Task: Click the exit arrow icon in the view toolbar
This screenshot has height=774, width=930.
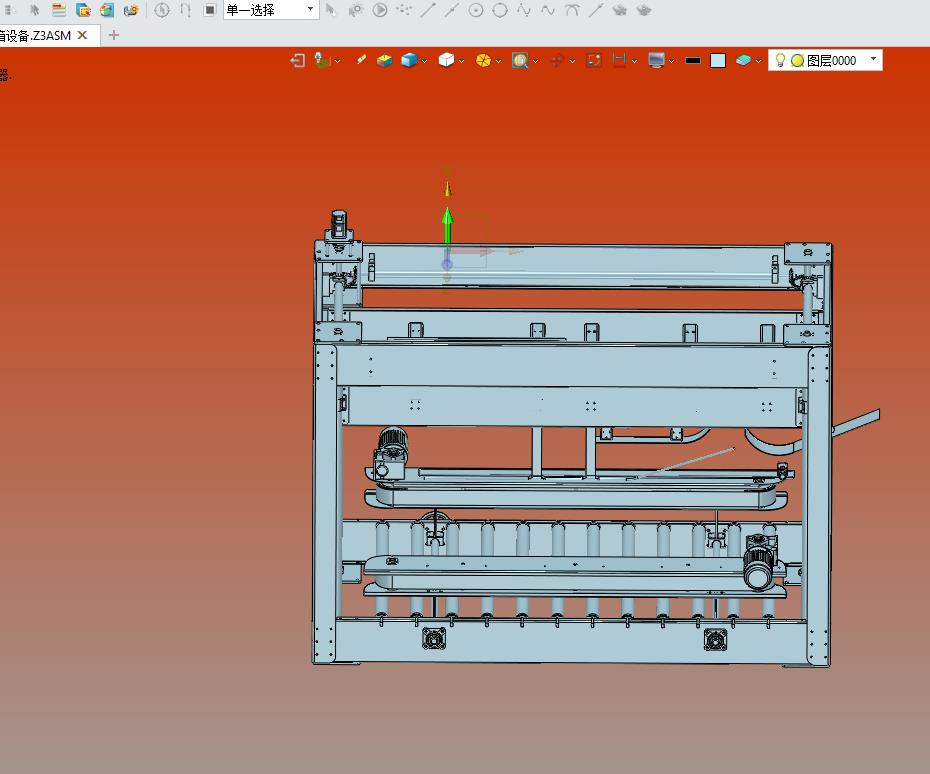Action: pos(298,60)
